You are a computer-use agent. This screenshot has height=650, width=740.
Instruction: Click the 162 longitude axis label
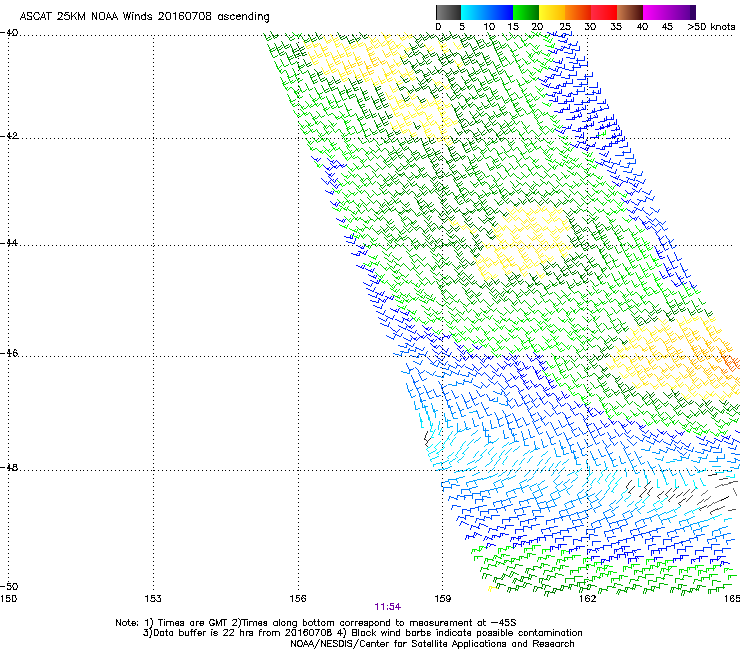pyautogui.click(x=587, y=599)
